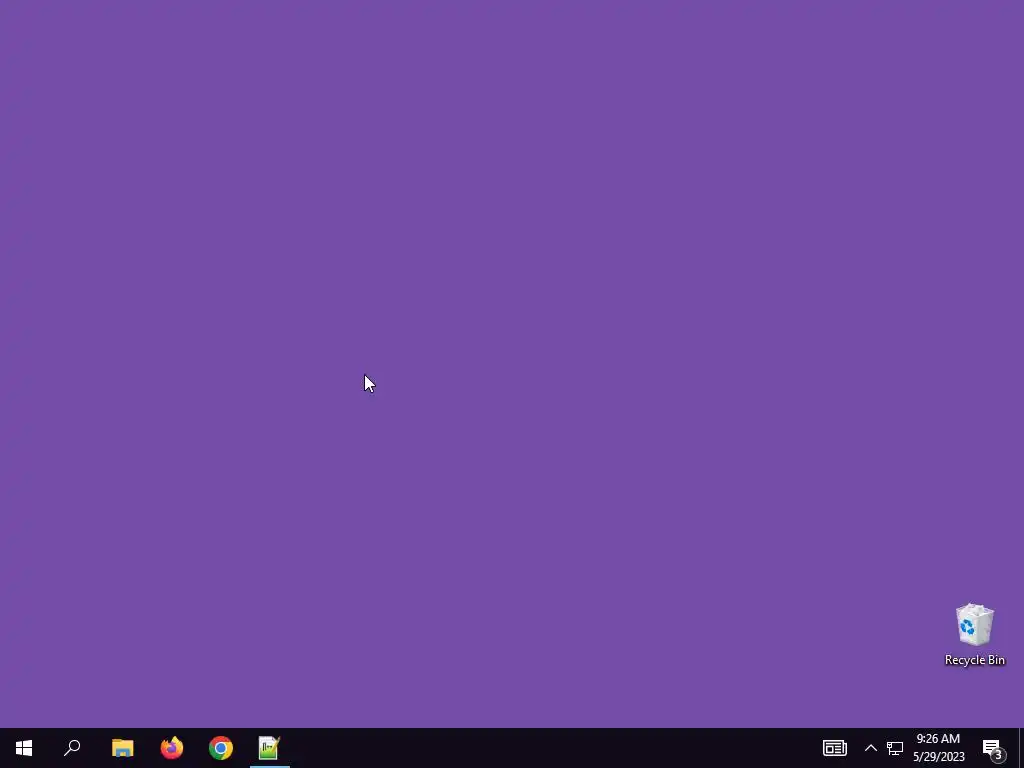Open the Windows Start menu
Image resolution: width=1024 pixels, height=768 pixels.
coord(24,748)
